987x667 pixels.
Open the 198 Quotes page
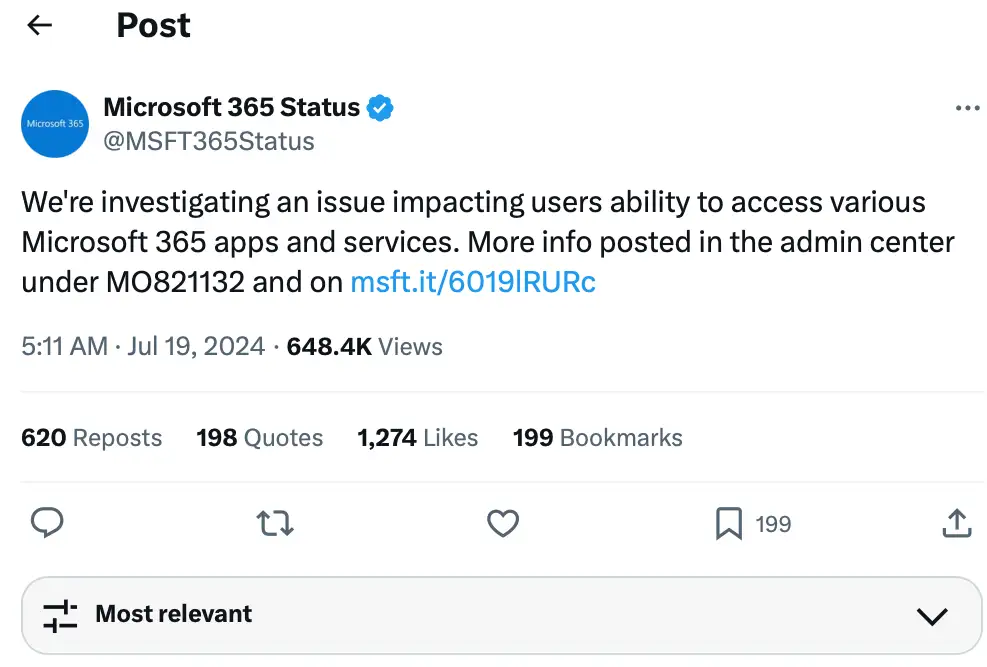coord(259,437)
